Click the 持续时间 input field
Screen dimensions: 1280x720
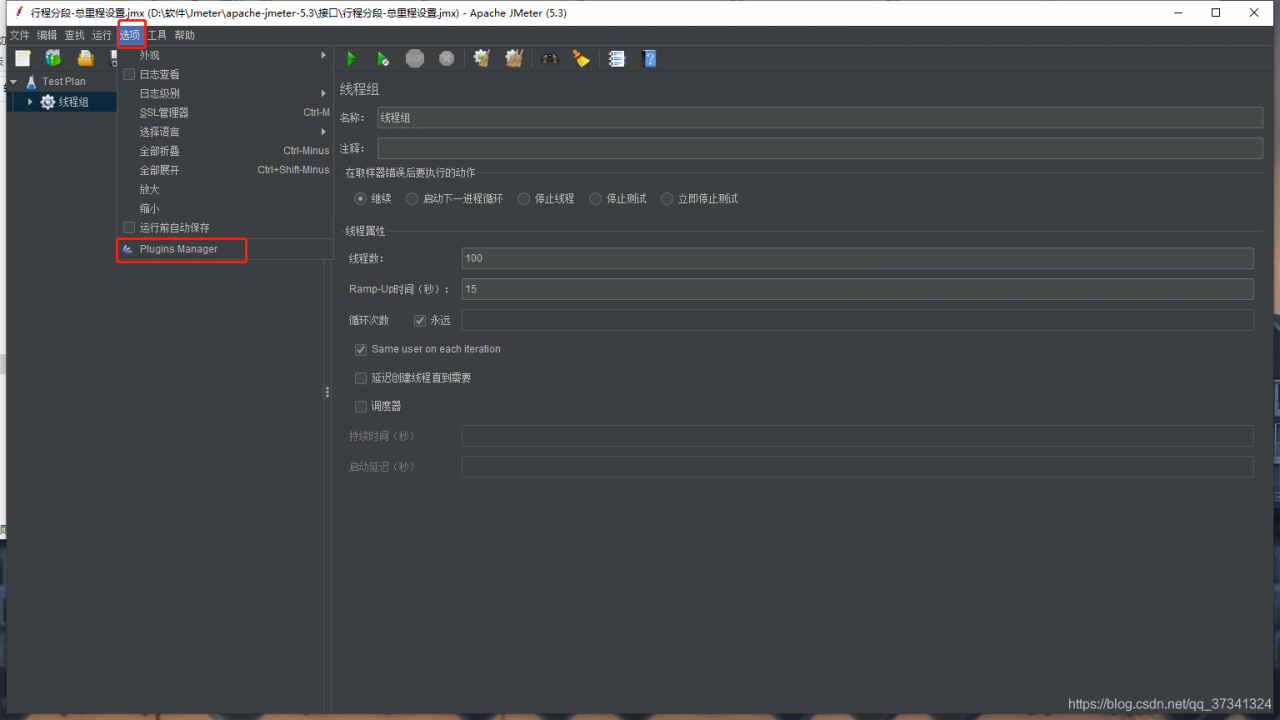tap(858, 436)
